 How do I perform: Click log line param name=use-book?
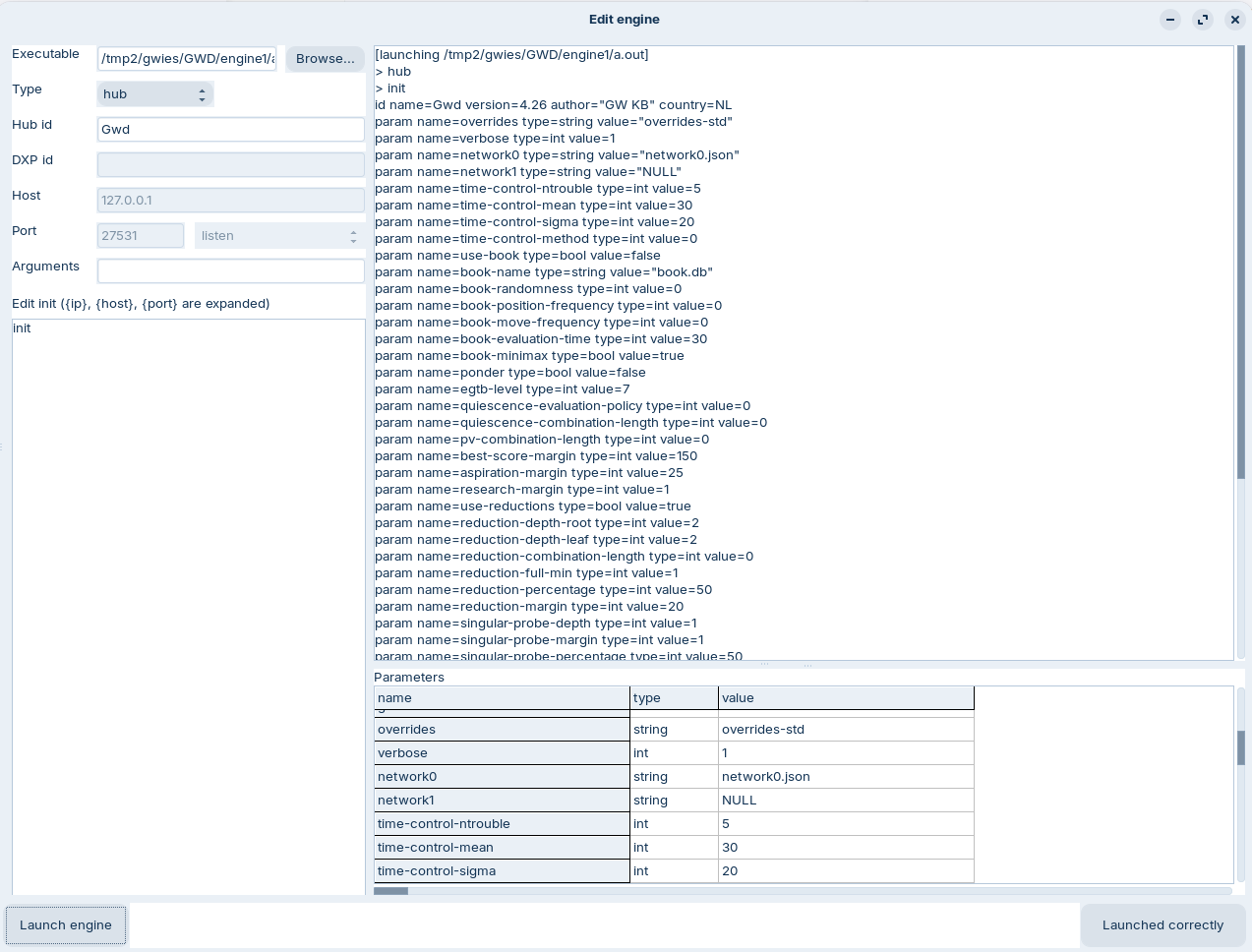pos(517,256)
